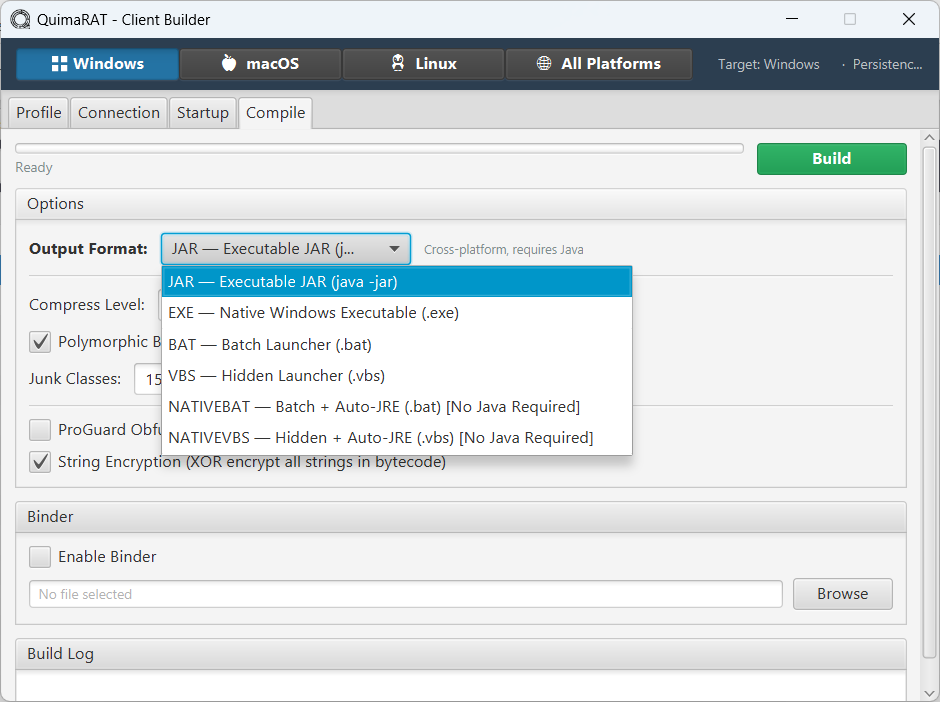940x702 pixels.
Task: Go to the Startup tab
Action: coord(203,113)
